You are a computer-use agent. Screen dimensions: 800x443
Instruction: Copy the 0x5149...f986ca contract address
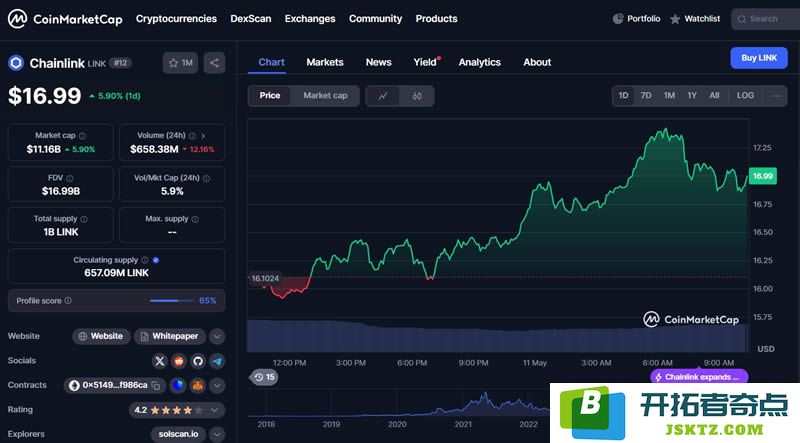tap(156, 385)
